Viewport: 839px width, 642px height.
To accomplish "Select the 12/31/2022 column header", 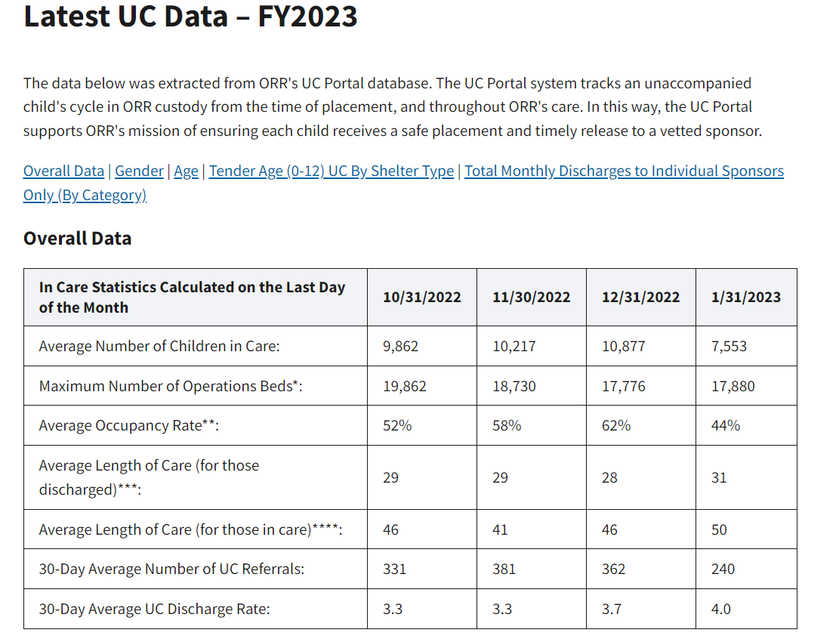I will coord(641,297).
